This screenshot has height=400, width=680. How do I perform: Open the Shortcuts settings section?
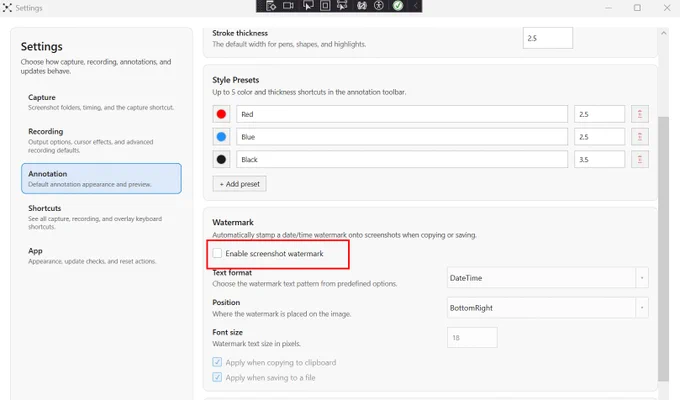101,217
